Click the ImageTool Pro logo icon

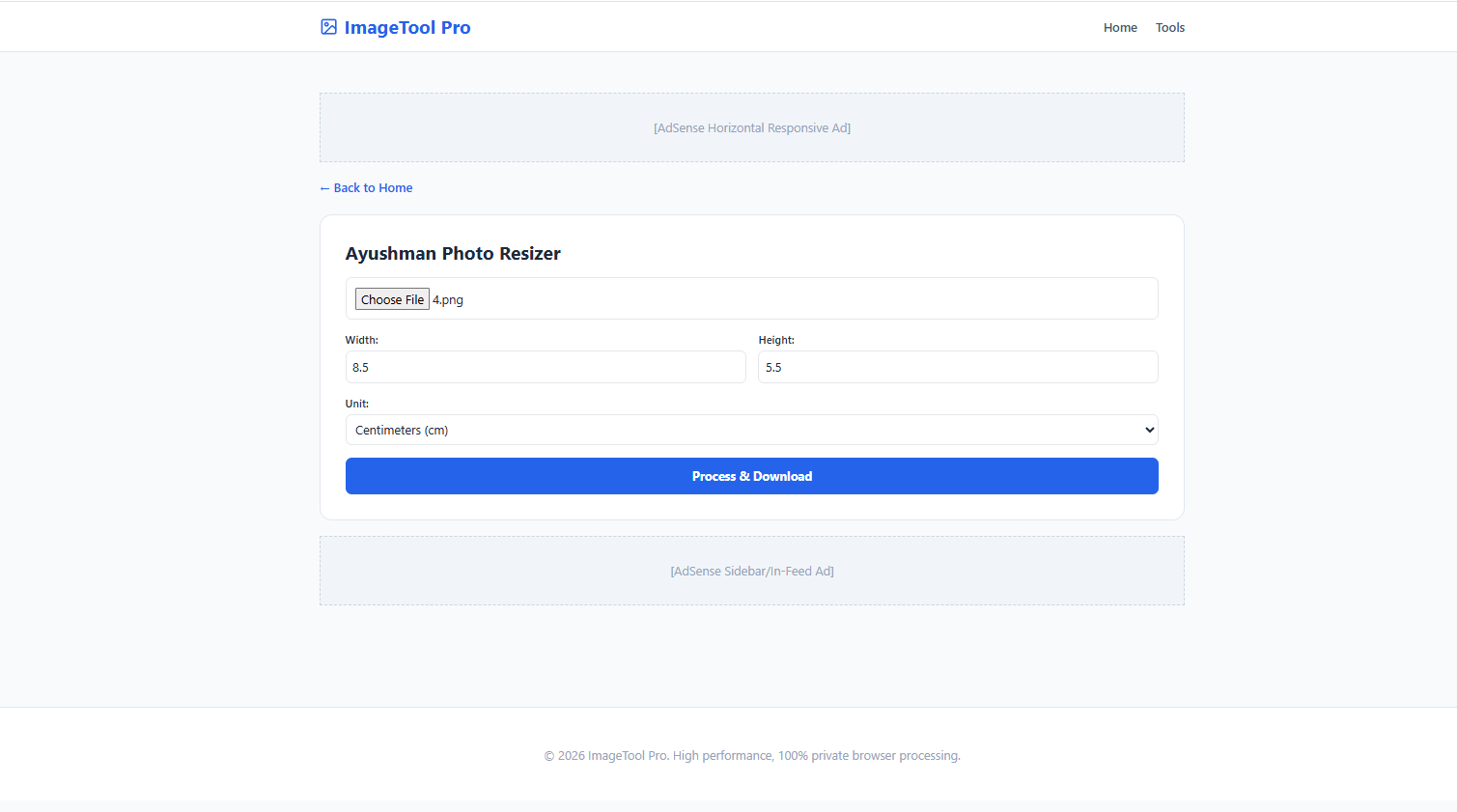point(328,27)
